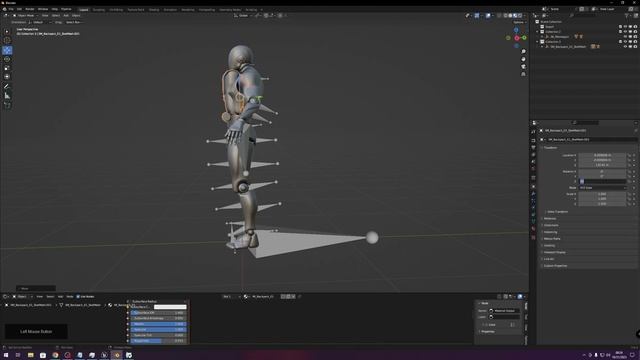Viewport: 640px width, 360px height.
Task: Click the pan hand viewport icon
Action: point(523,59)
